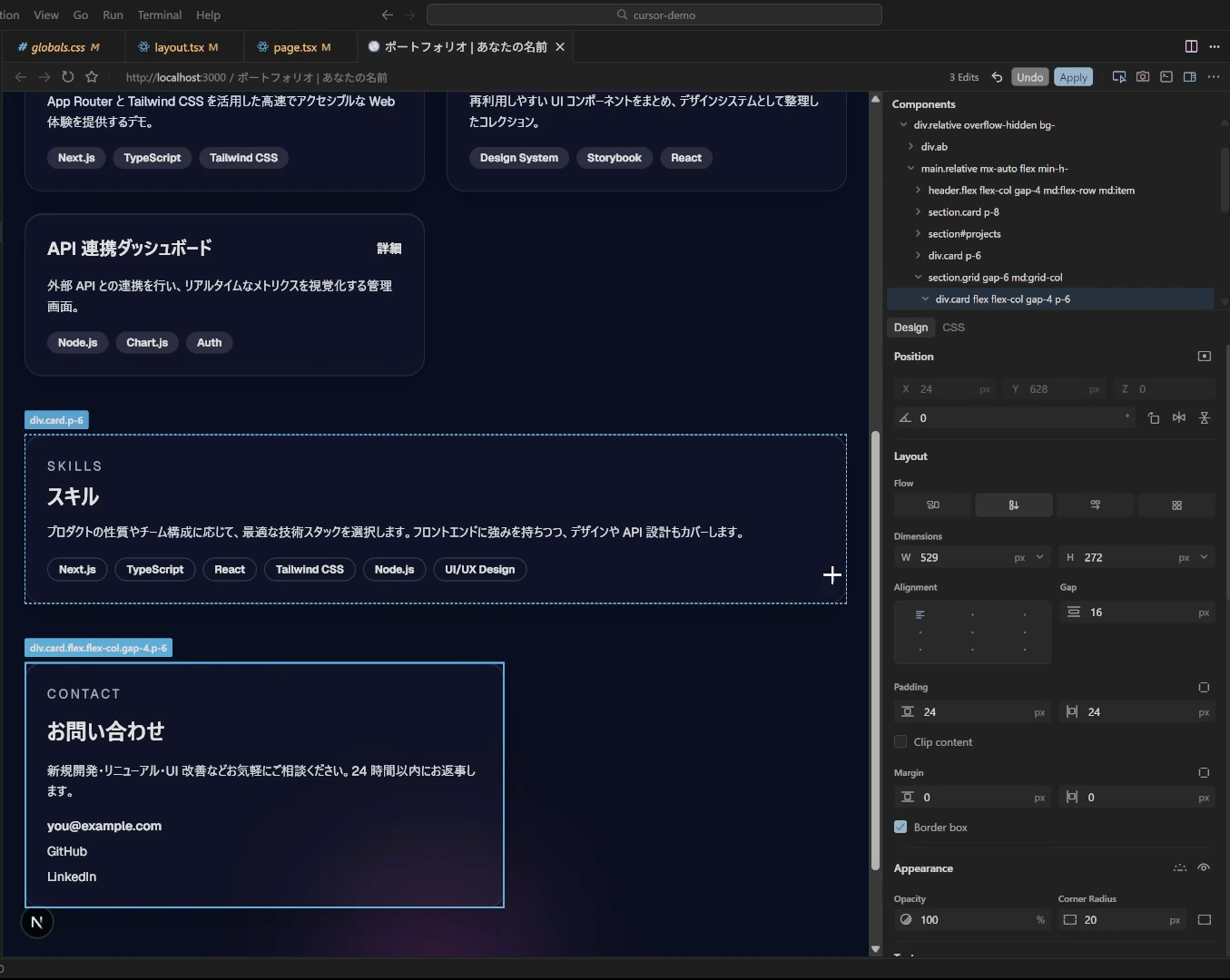Screen dimensions: 1230x980
Task: Choose the wrap flow layout option
Action: 1095,505
